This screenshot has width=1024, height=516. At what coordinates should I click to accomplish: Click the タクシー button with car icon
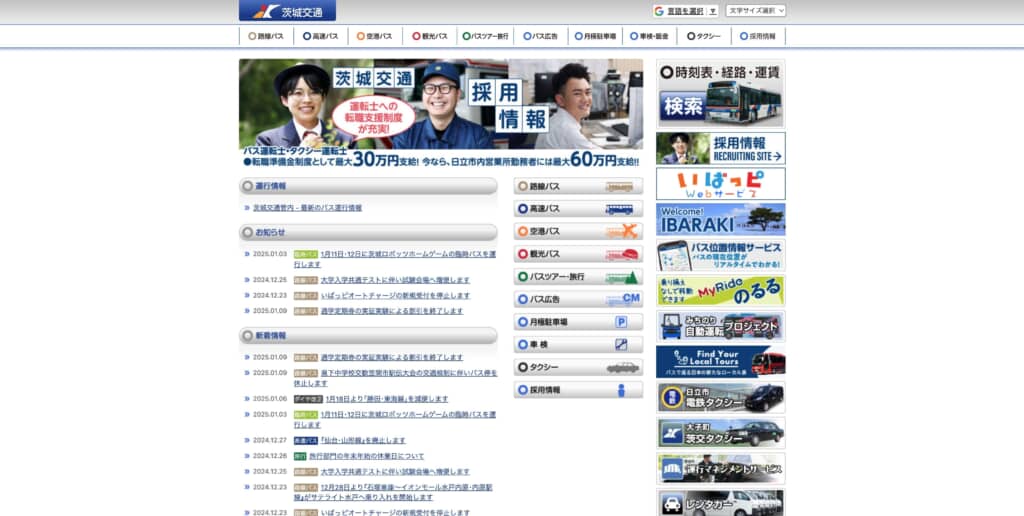point(578,367)
